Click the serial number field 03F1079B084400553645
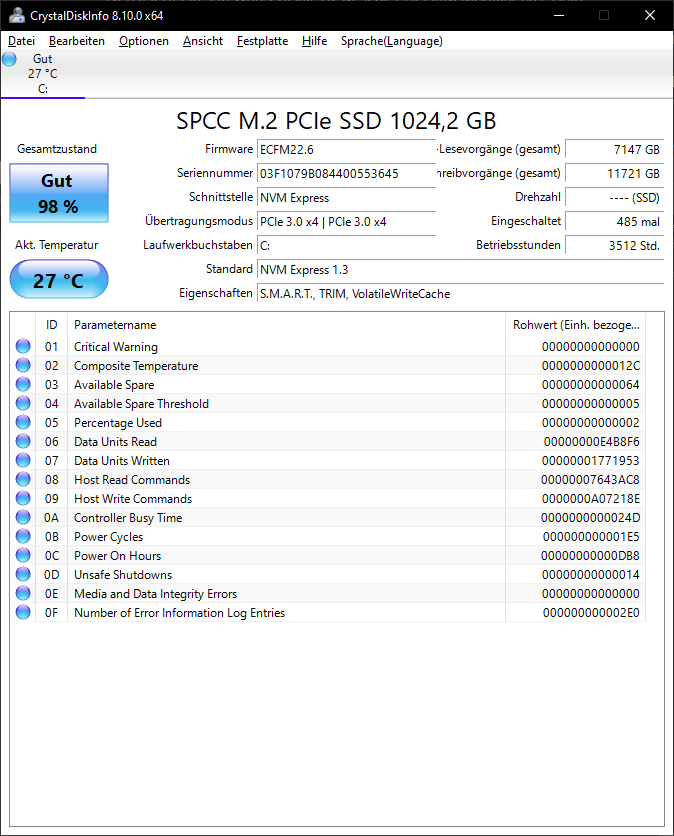This screenshot has height=836, width=674. [x=347, y=174]
